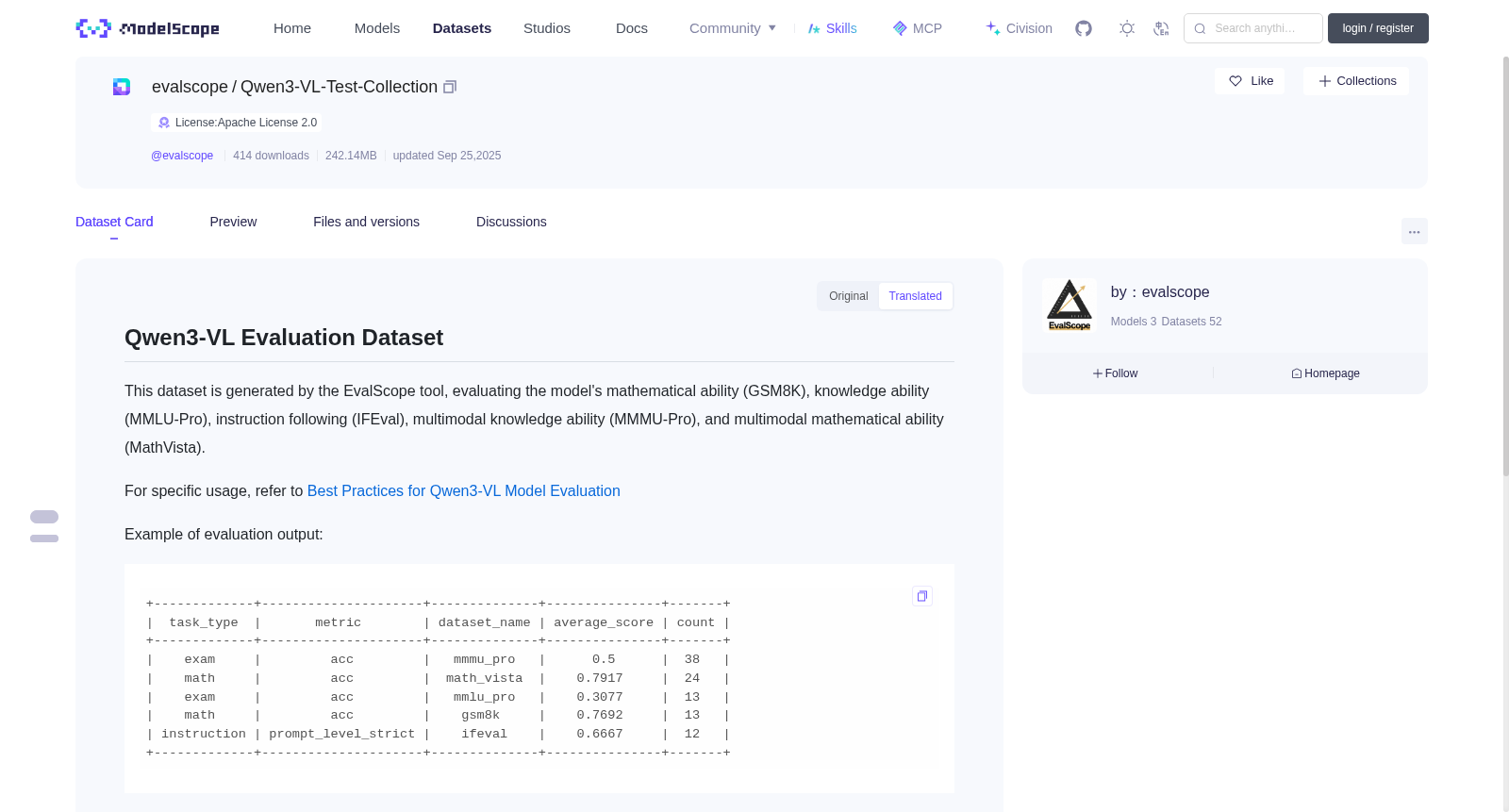Click the 414 downloads text
The width and height of the screenshot is (1509, 812).
pos(271,156)
